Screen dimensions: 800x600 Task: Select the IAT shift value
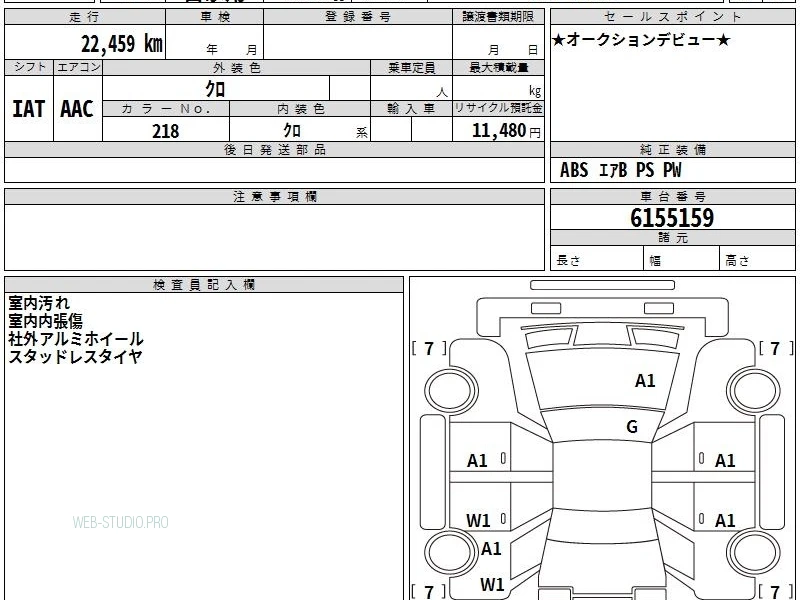point(29,109)
